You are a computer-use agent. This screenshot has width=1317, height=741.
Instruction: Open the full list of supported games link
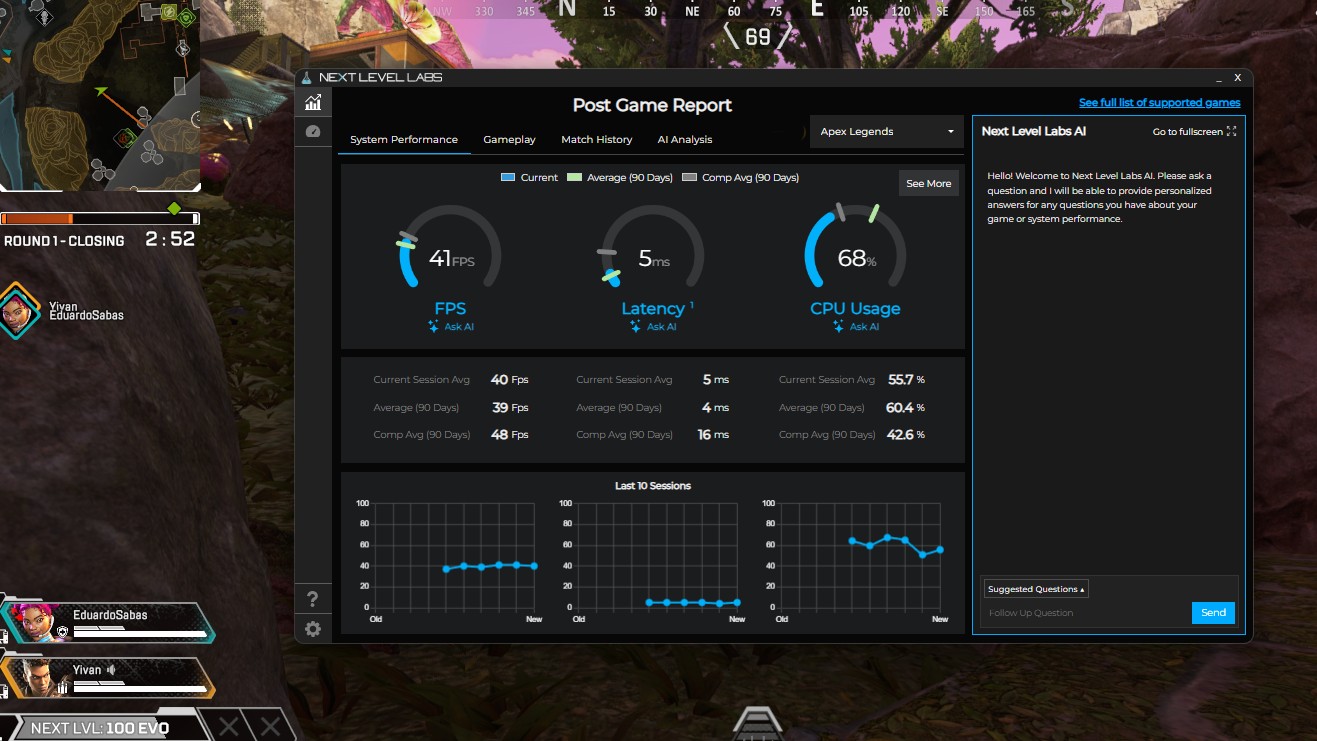pyautogui.click(x=1159, y=103)
